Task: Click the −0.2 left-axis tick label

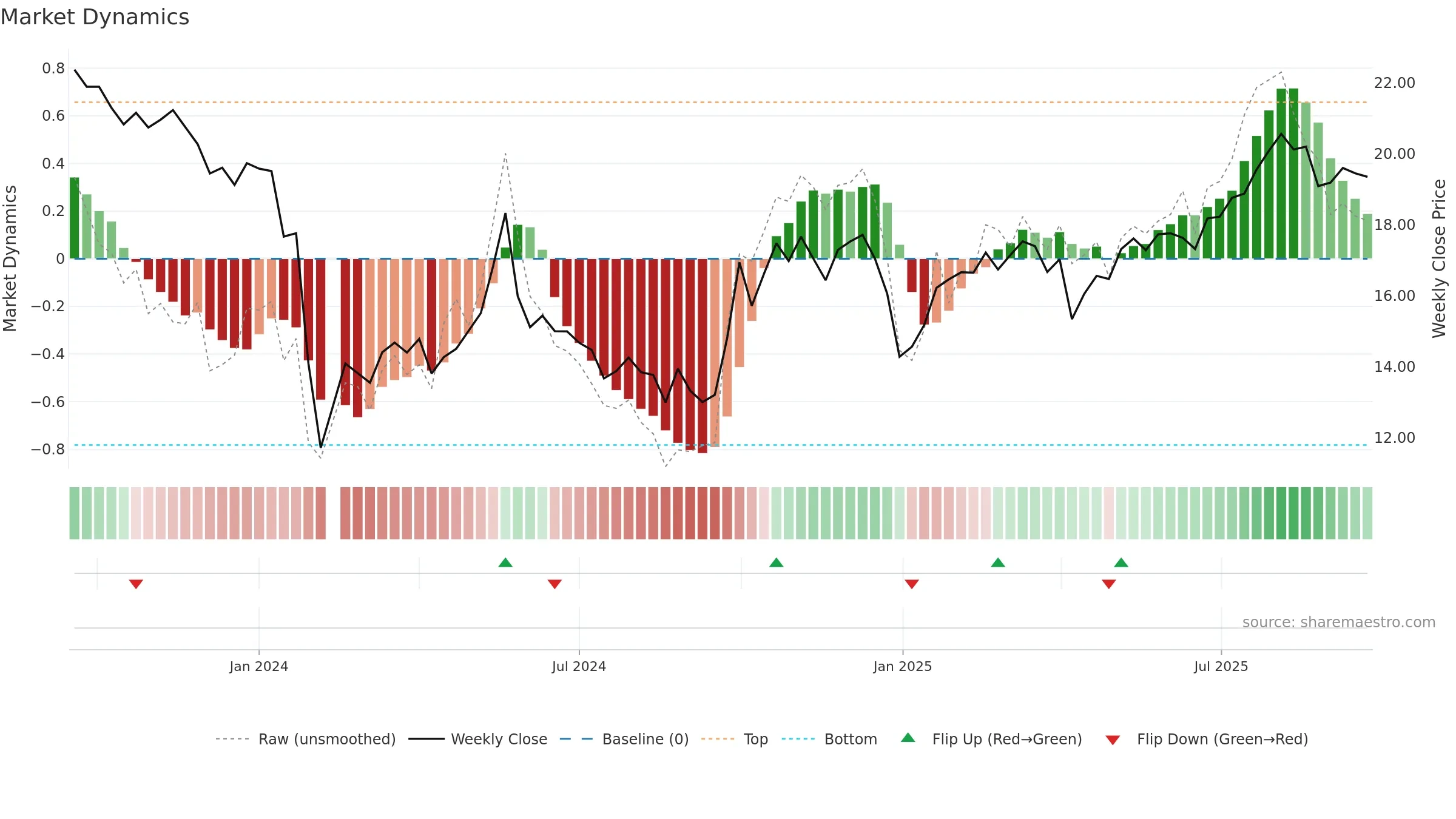Action: tap(48, 306)
